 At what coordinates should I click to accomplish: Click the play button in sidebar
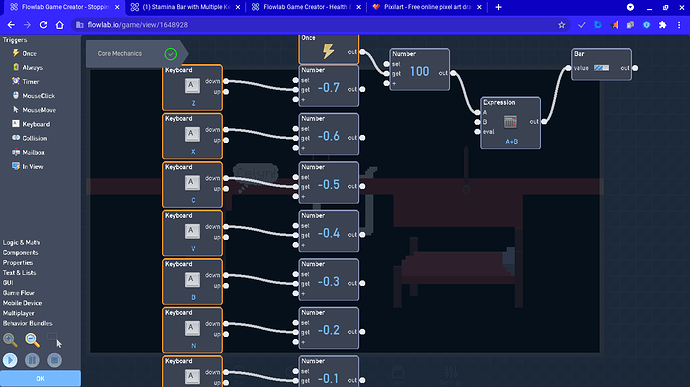click(x=10, y=360)
